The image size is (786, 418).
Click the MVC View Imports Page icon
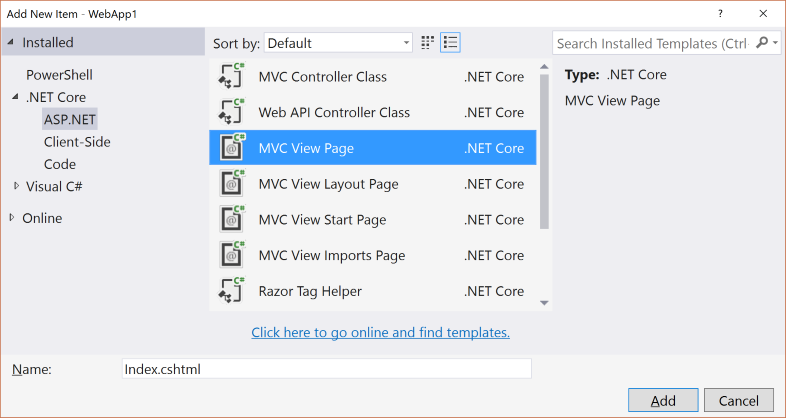pos(232,255)
